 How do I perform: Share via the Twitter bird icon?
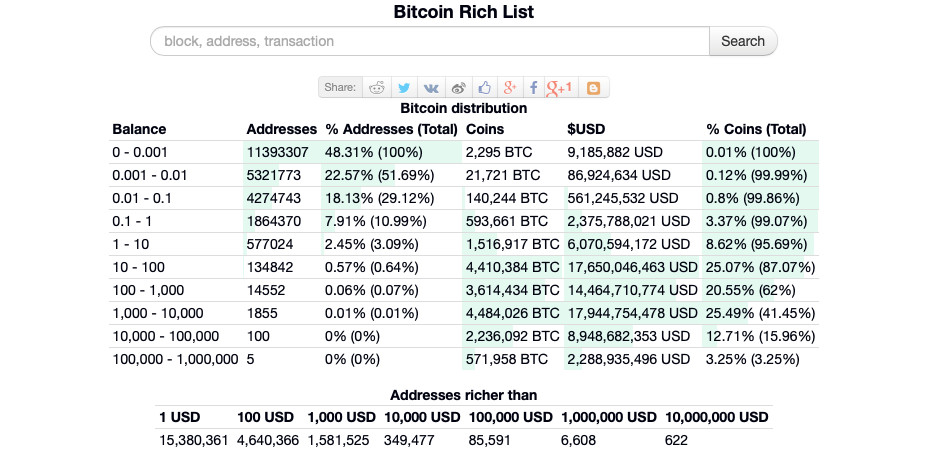[x=404, y=88]
